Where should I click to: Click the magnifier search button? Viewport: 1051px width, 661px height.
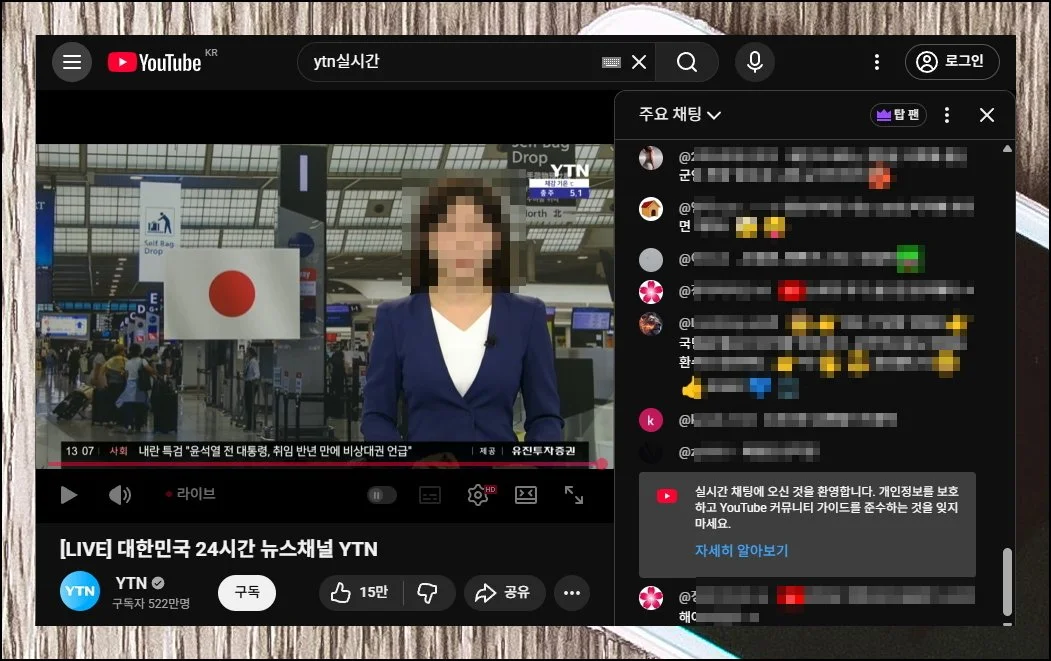coord(687,62)
